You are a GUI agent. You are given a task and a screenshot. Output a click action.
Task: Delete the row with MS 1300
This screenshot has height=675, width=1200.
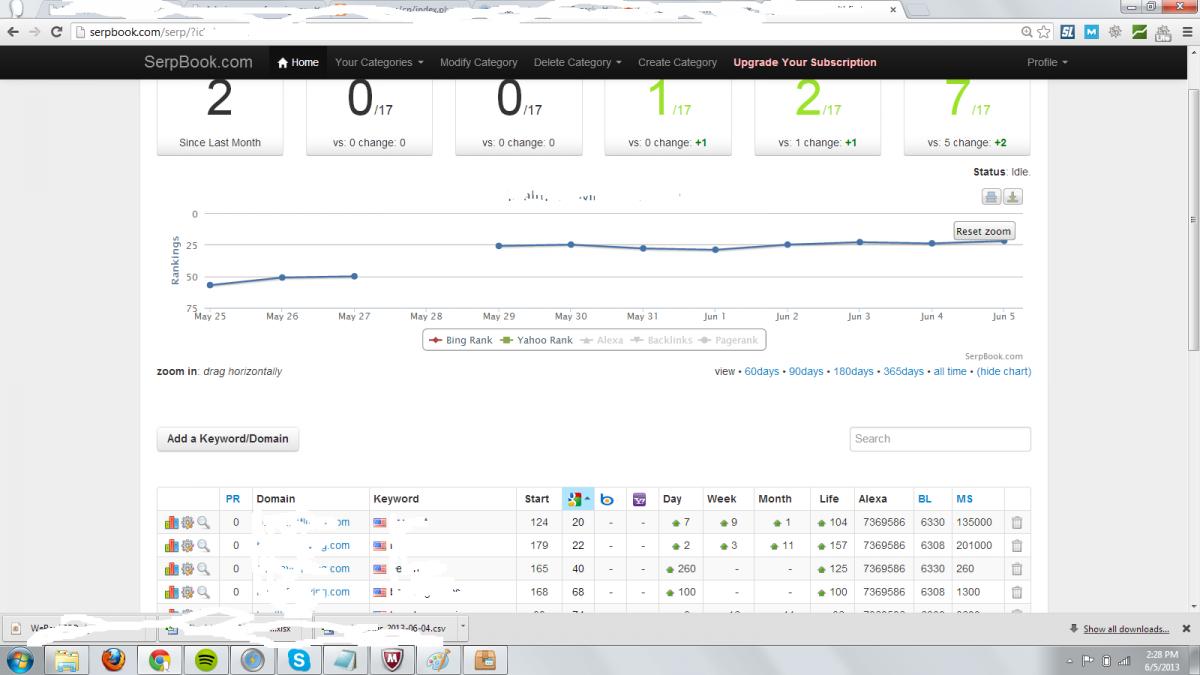click(1017, 591)
